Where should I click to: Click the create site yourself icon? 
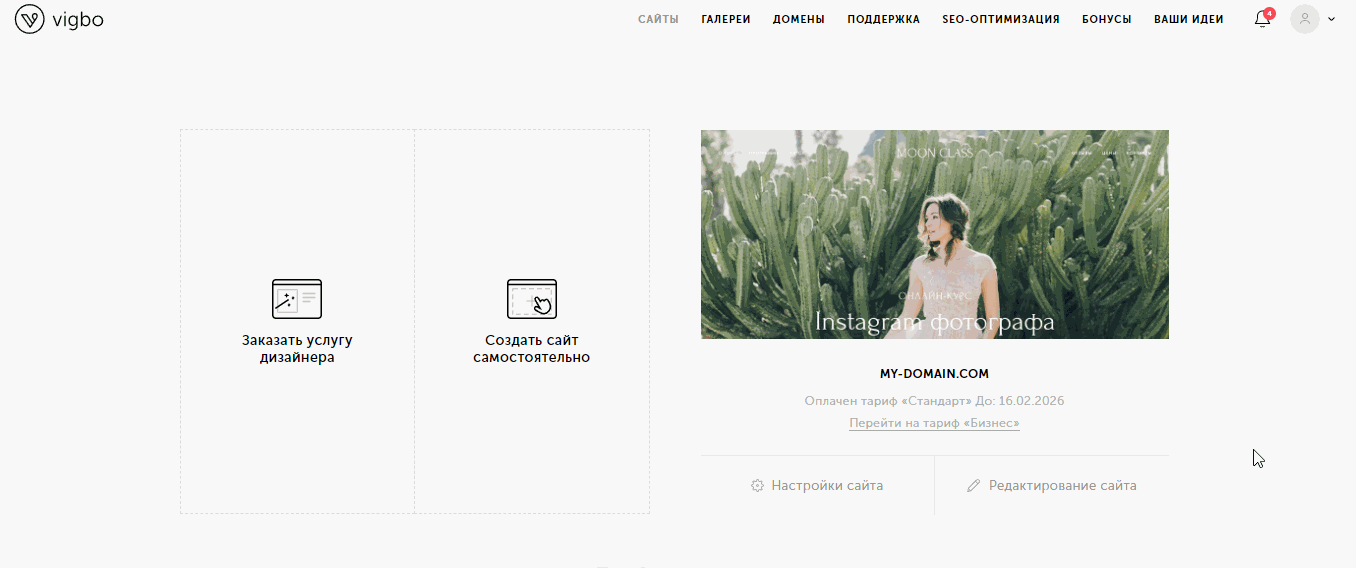click(x=532, y=299)
